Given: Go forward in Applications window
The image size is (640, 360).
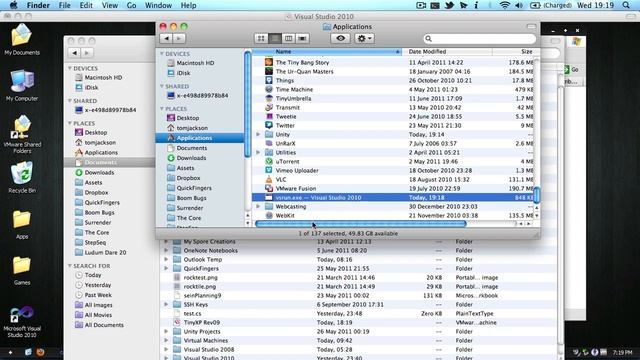Looking at the screenshot, I should [179, 38].
